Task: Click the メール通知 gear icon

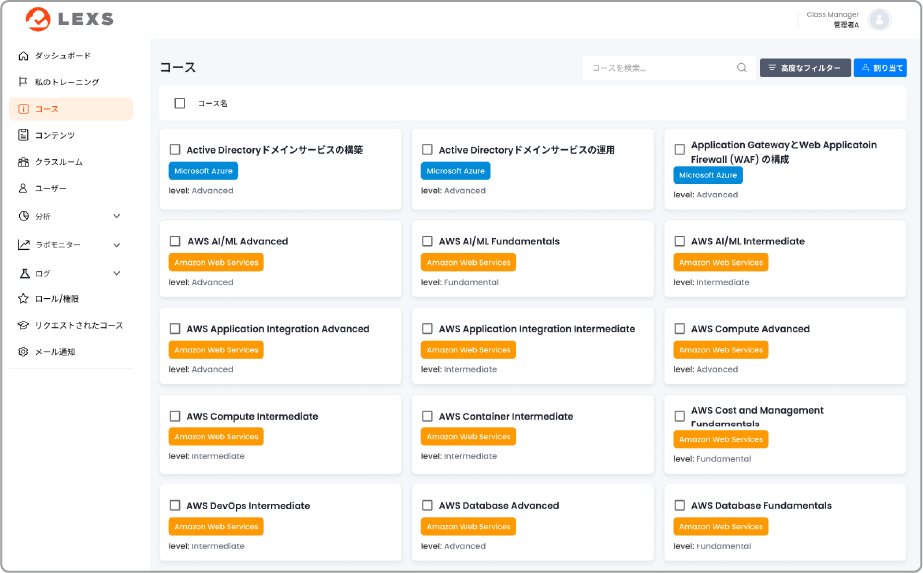Action: coord(24,352)
